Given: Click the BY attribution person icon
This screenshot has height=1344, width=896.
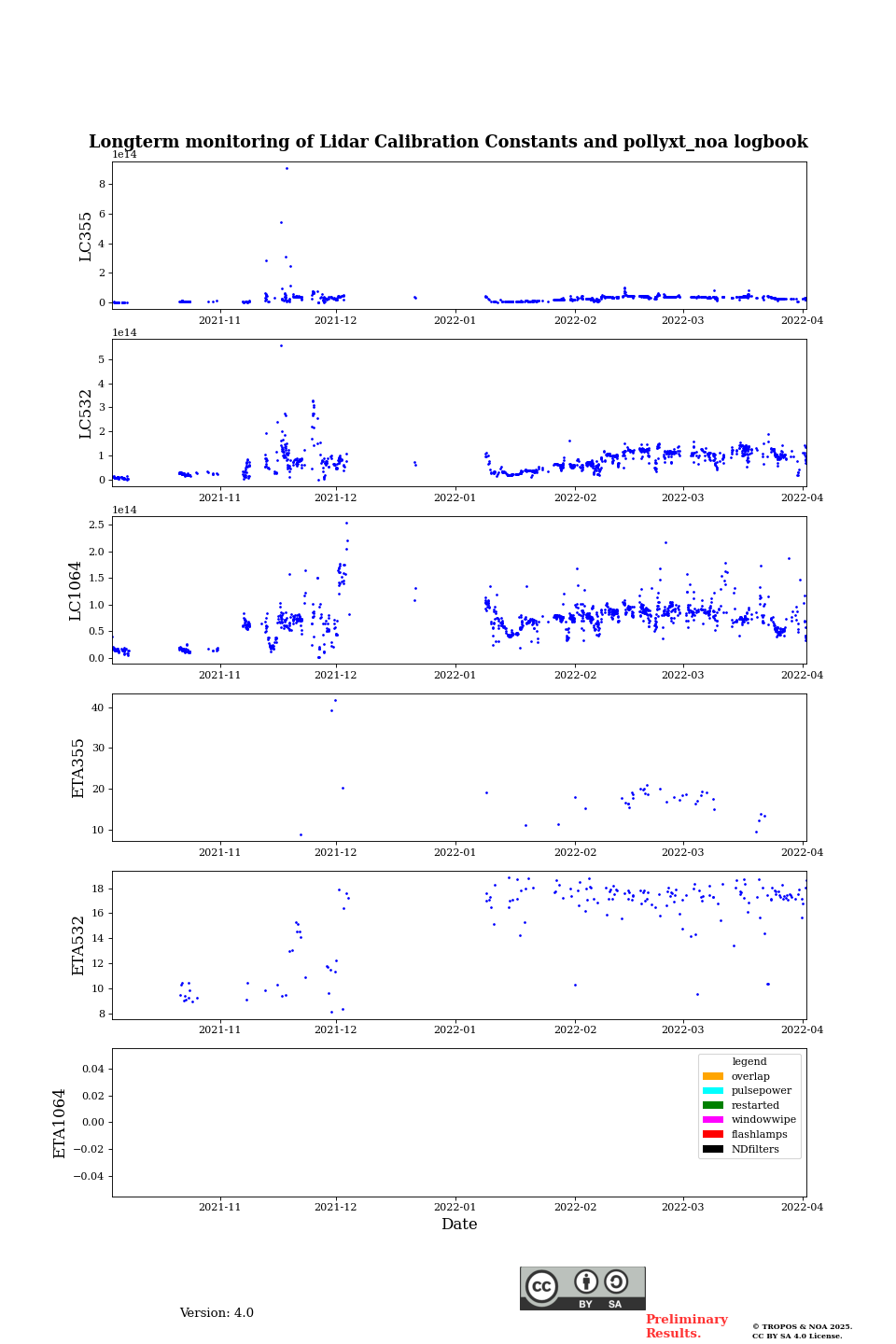Looking at the screenshot, I should tap(586, 1281).
